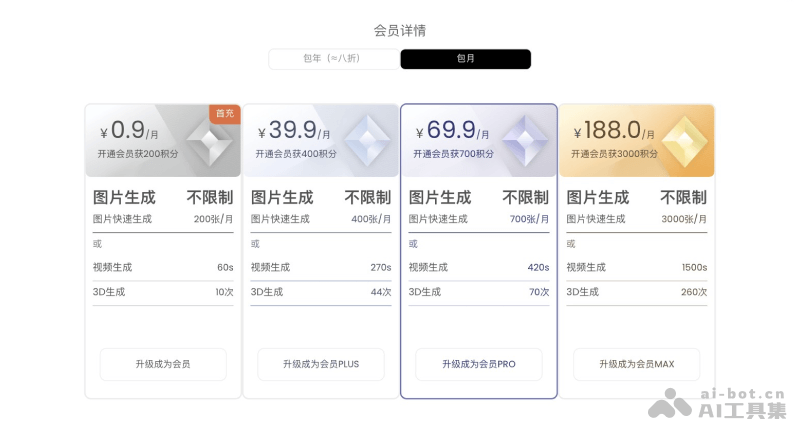Select the ¥188.0/月 plan header card
This screenshot has height=433, width=800.
coord(614,141)
